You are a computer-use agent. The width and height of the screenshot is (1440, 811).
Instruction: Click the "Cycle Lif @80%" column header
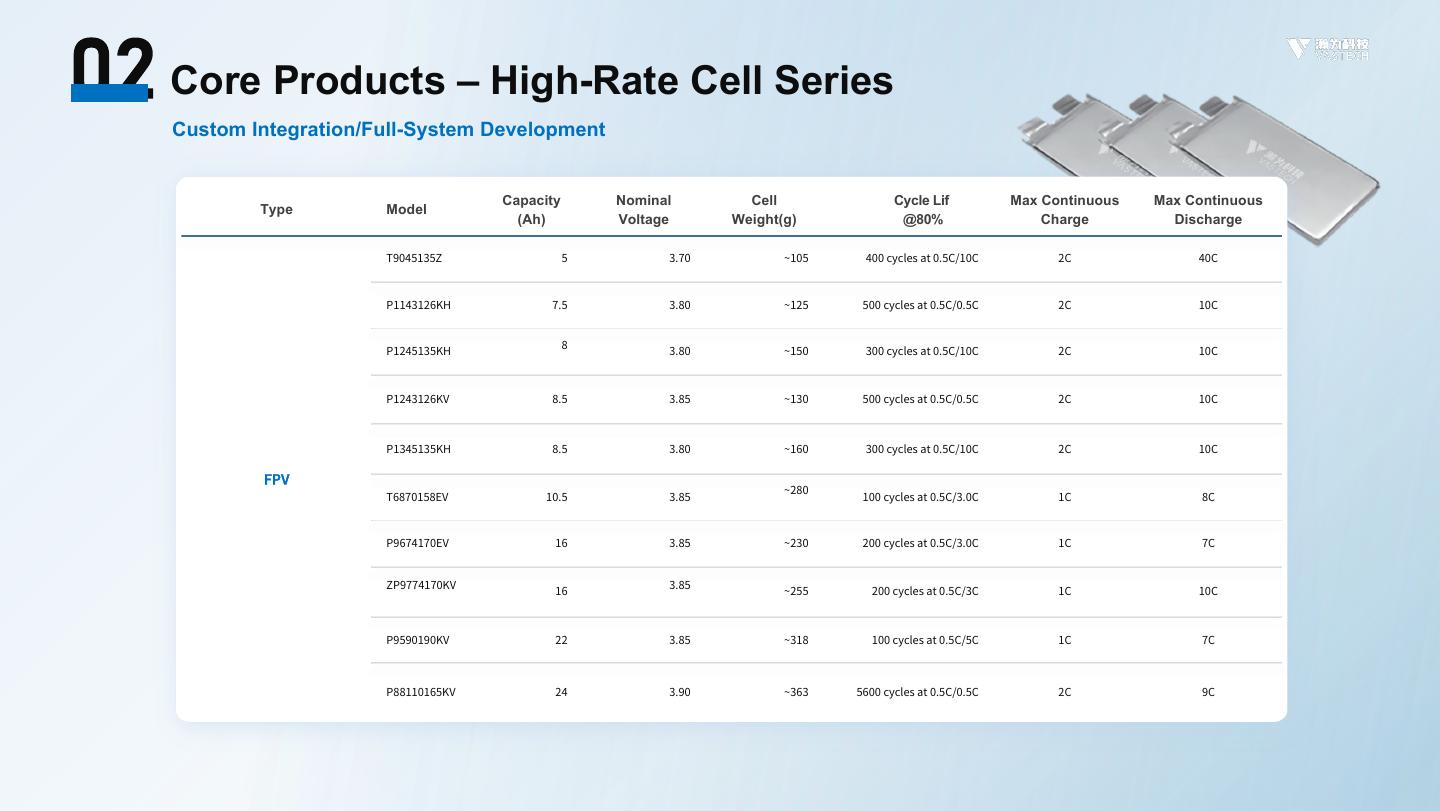click(922, 209)
